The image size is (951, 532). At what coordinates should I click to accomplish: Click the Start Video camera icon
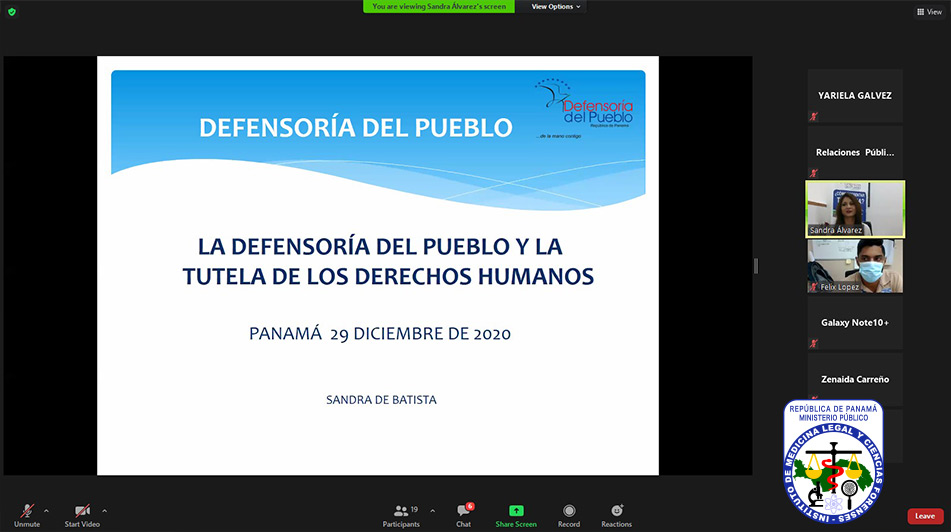tap(82, 511)
